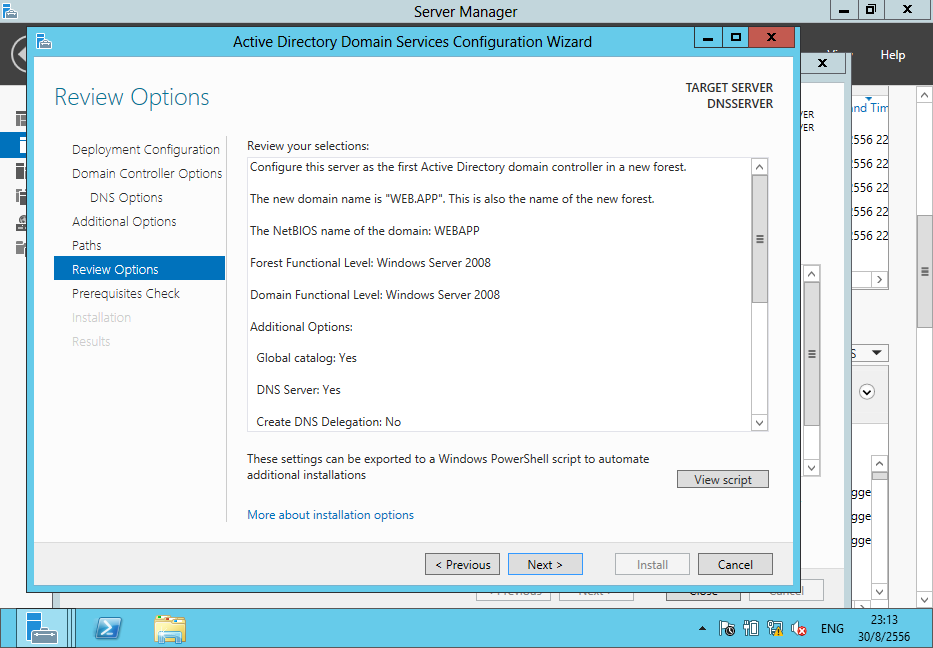The image size is (933, 648).
Task: Click the wizard title bar icon
Action: 44,41
